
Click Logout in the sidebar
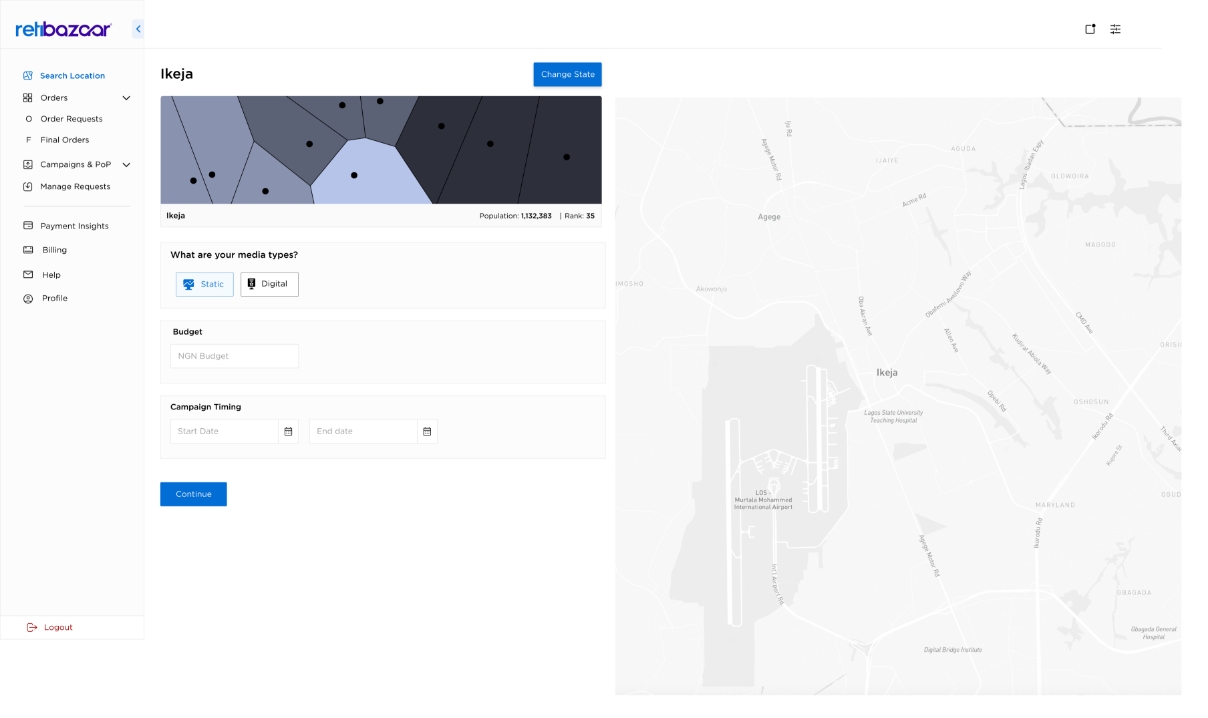point(58,627)
